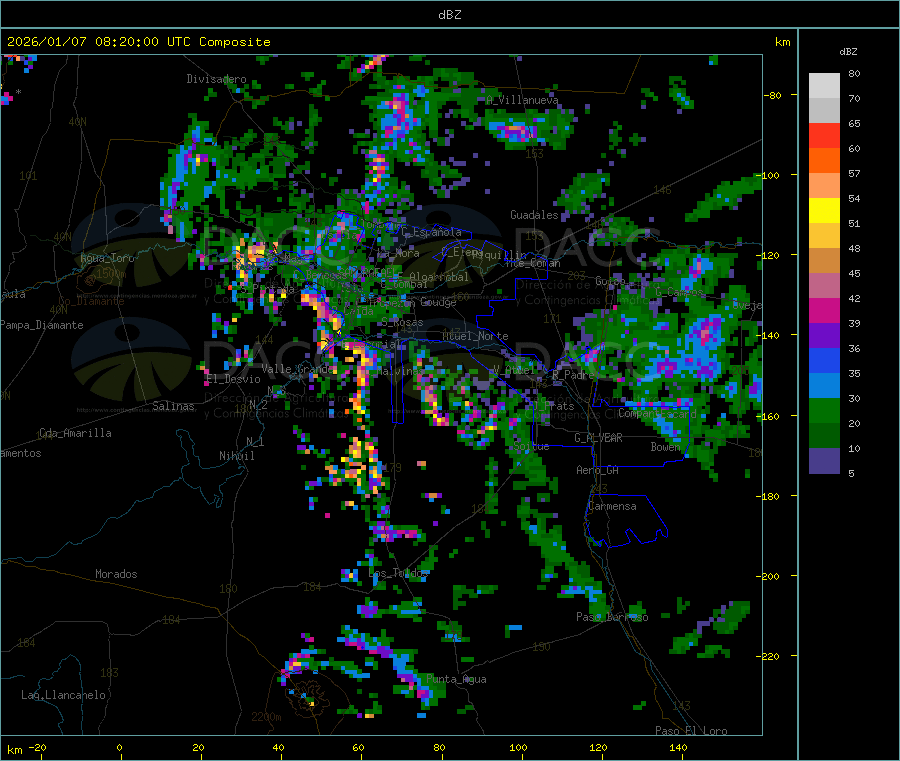
Task: Click the A_Villanueva place label
Action: coord(522,100)
